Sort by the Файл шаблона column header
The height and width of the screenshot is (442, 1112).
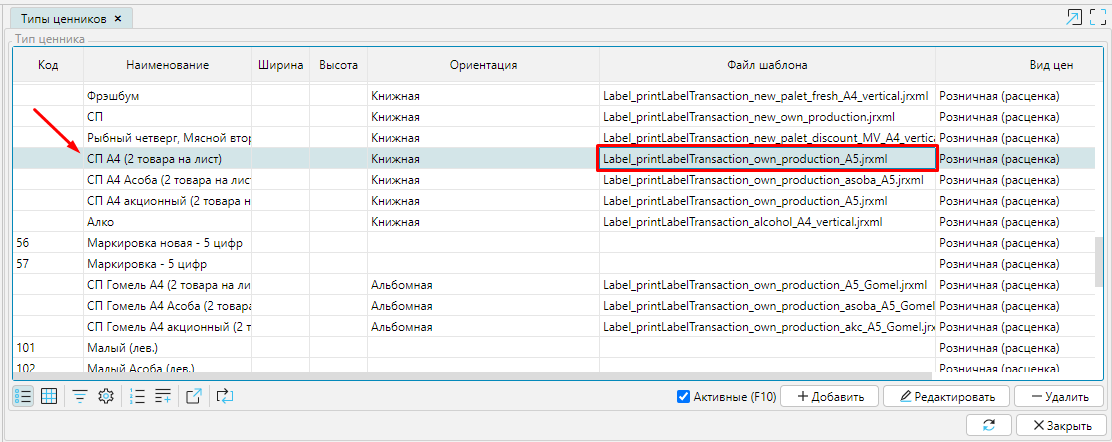767,65
